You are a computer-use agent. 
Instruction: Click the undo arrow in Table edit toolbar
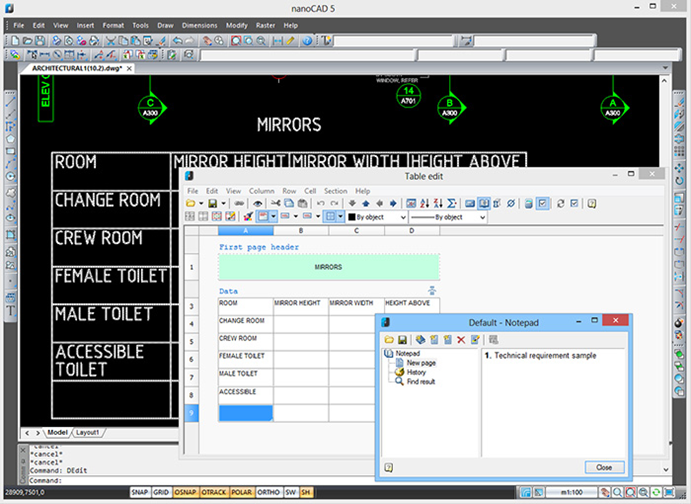pyautogui.click(x=320, y=203)
